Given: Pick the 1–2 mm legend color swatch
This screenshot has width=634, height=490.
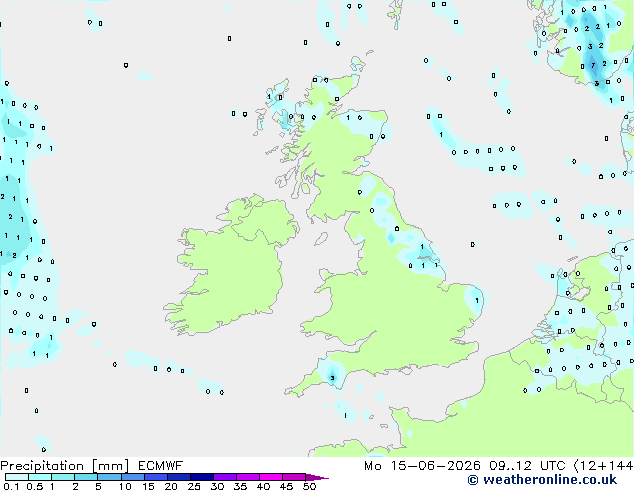Looking at the screenshot, I should (63, 477).
